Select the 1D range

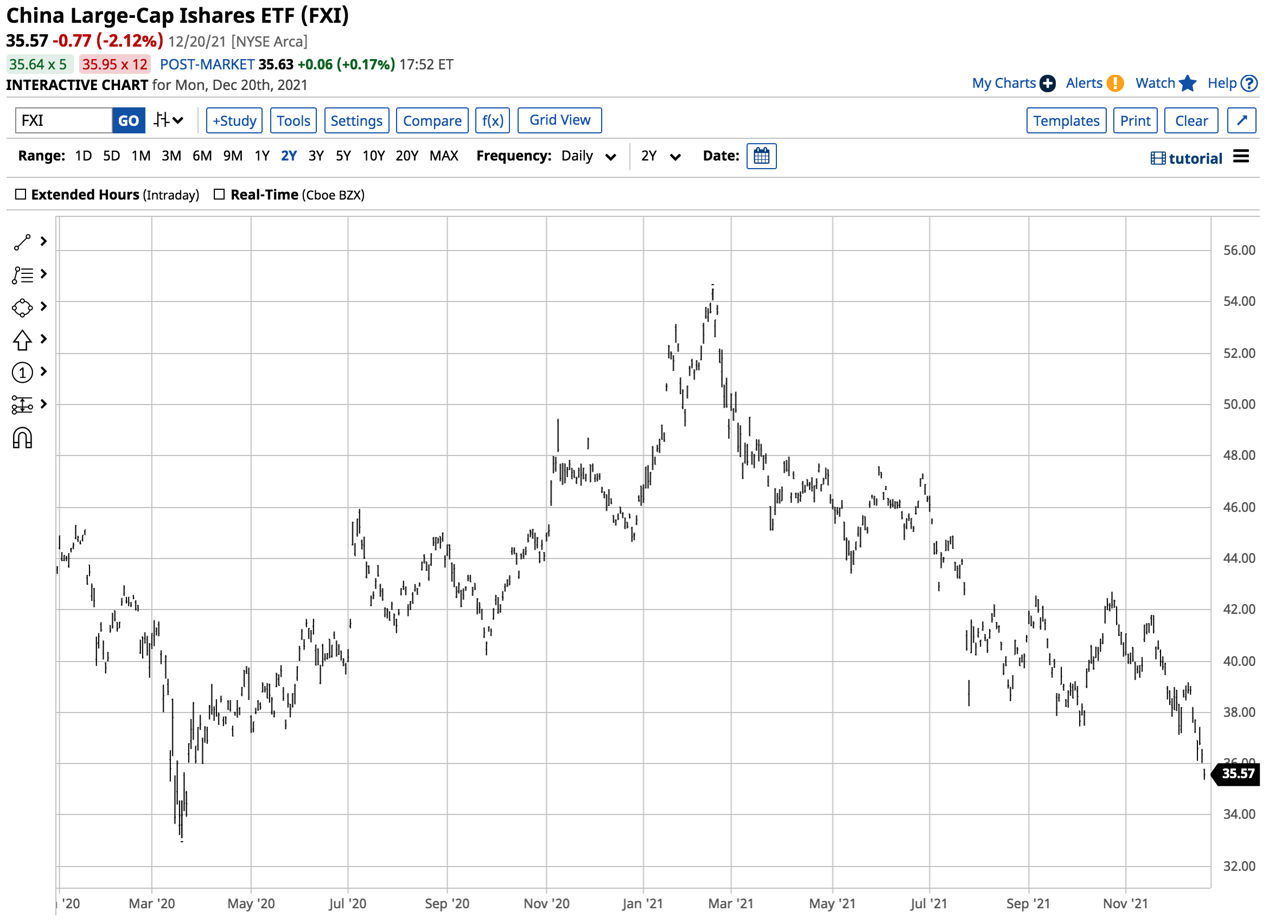(x=84, y=156)
